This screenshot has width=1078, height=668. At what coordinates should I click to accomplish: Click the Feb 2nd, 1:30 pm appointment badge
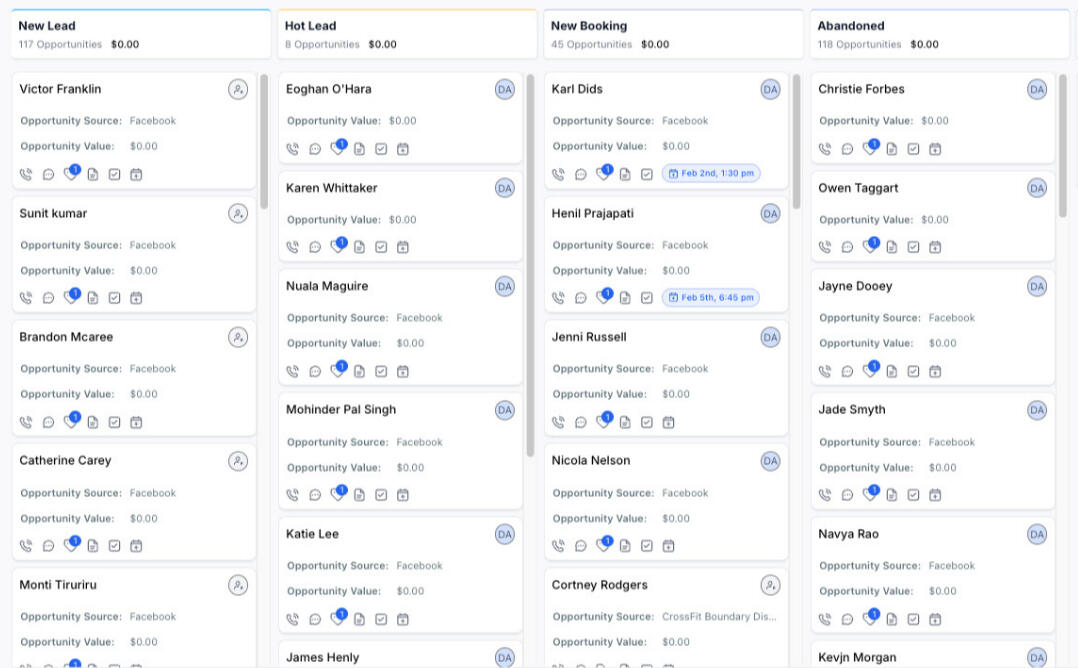tap(711, 174)
